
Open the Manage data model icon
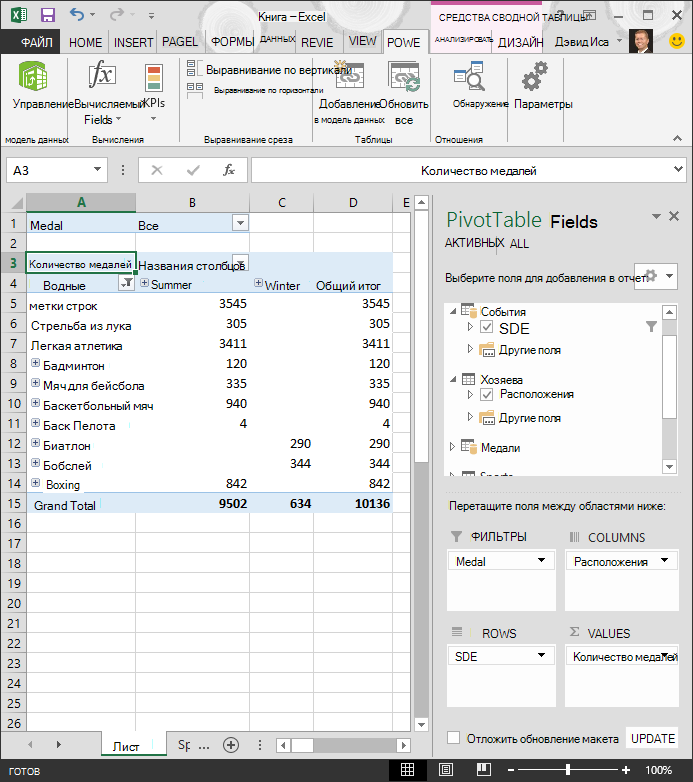pos(33,76)
